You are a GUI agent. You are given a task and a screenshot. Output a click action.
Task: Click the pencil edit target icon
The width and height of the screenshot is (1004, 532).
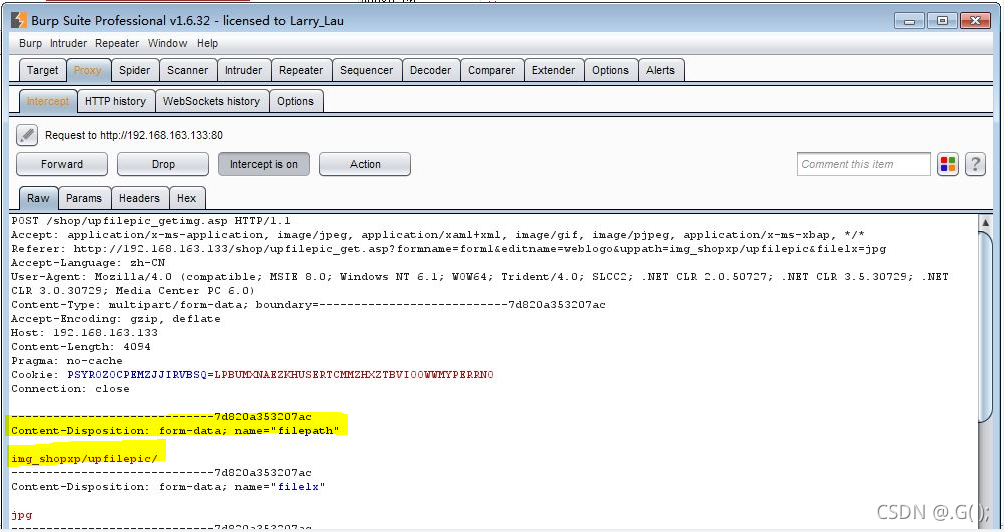pyautogui.click(x=27, y=135)
